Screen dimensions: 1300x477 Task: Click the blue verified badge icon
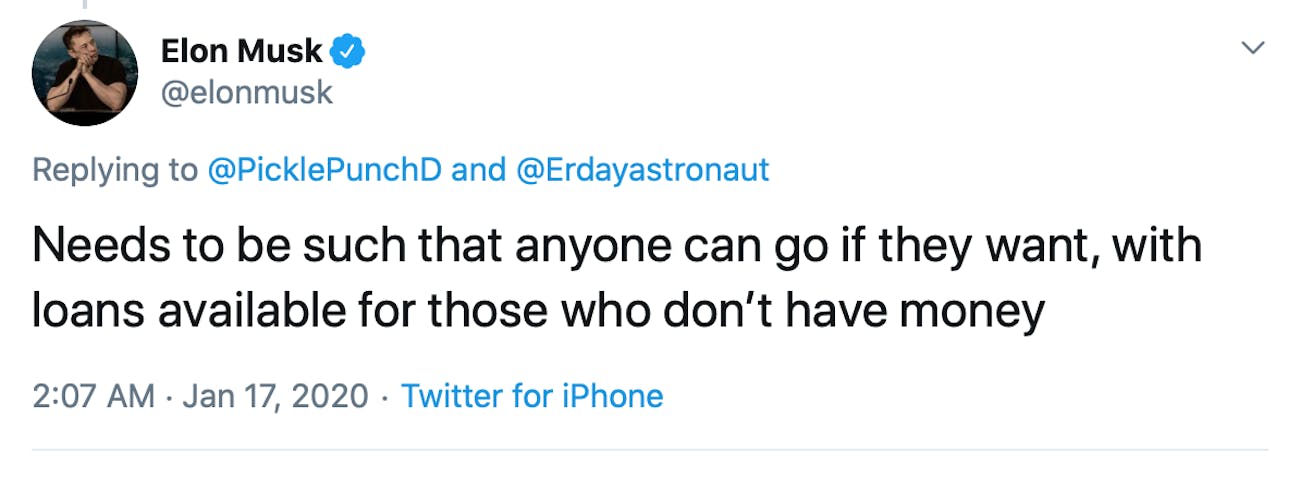point(349,50)
